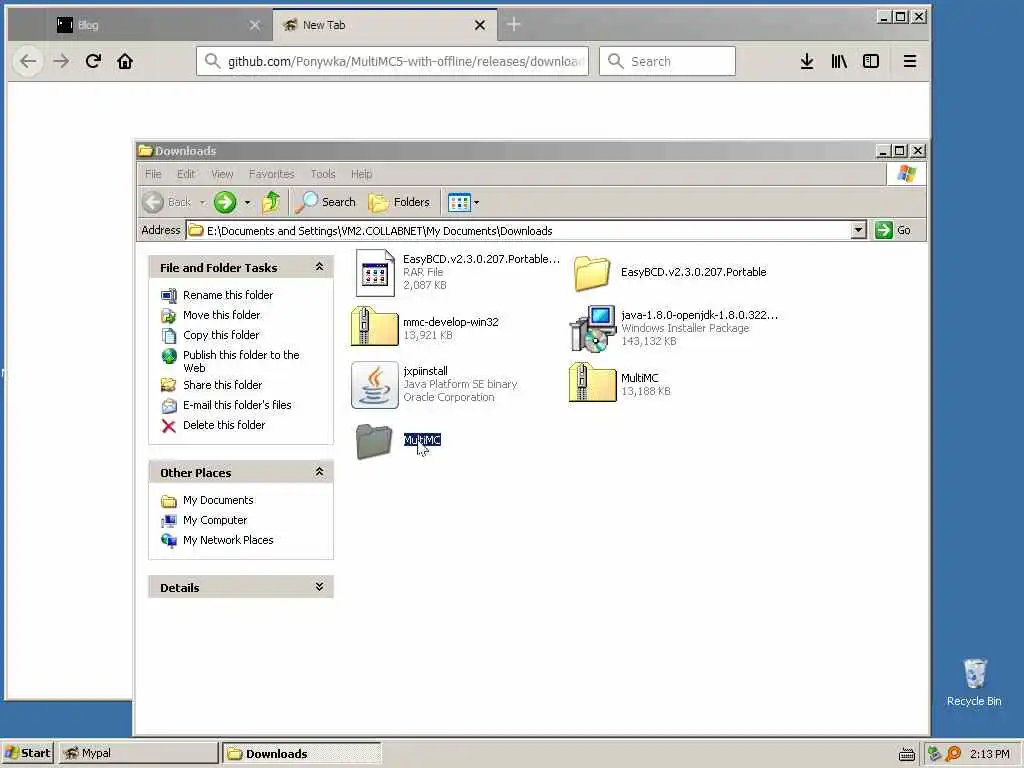Go up one folder level
The image size is (1024, 768).
(x=271, y=202)
